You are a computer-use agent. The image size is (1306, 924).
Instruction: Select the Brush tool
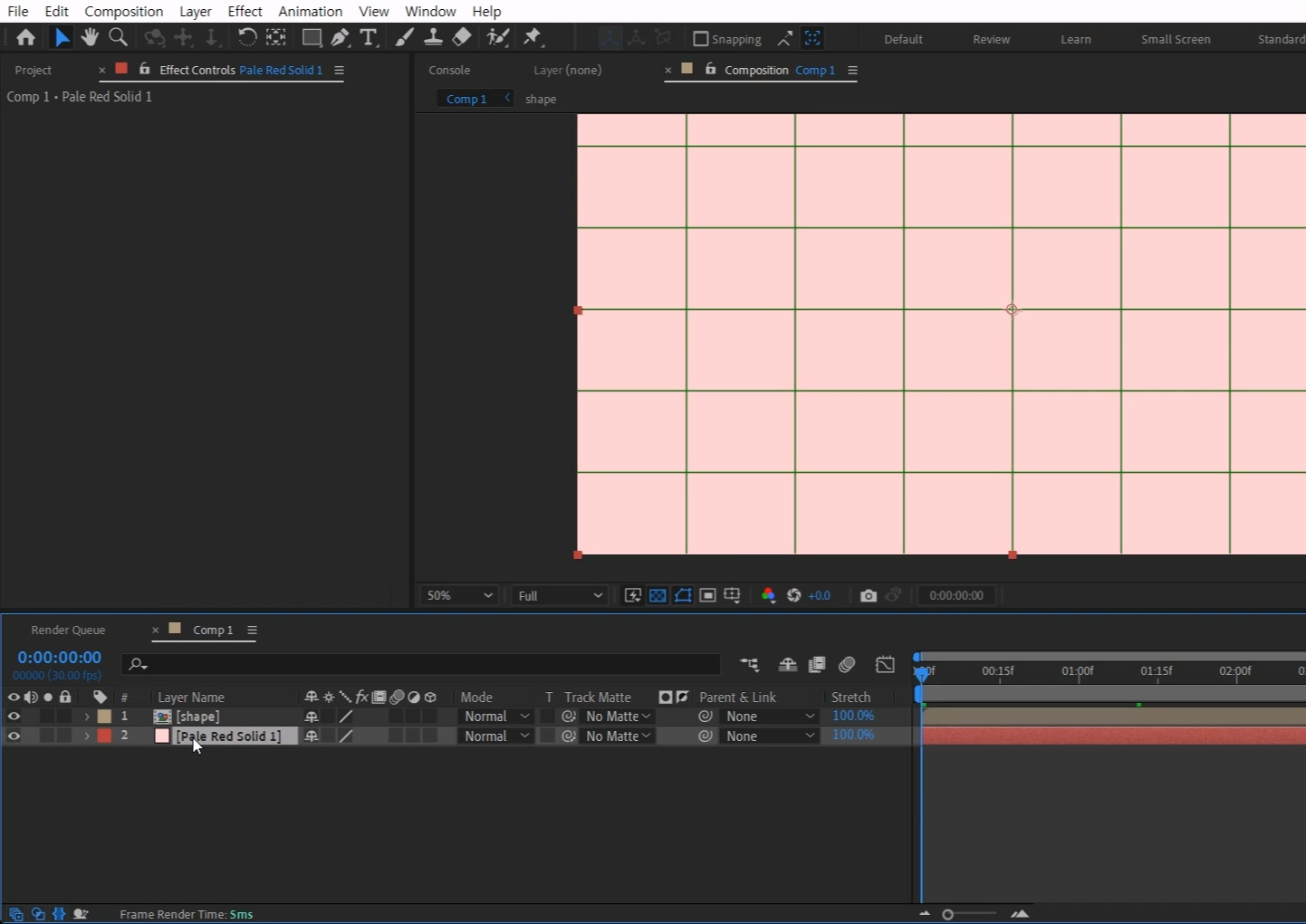click(x=405, y=37)
